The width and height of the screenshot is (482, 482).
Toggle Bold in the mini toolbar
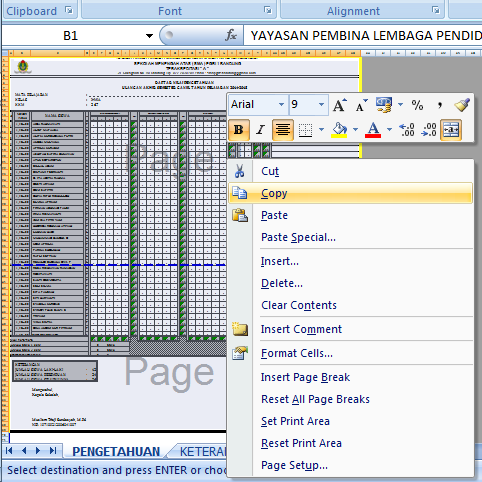coord(239,130)
